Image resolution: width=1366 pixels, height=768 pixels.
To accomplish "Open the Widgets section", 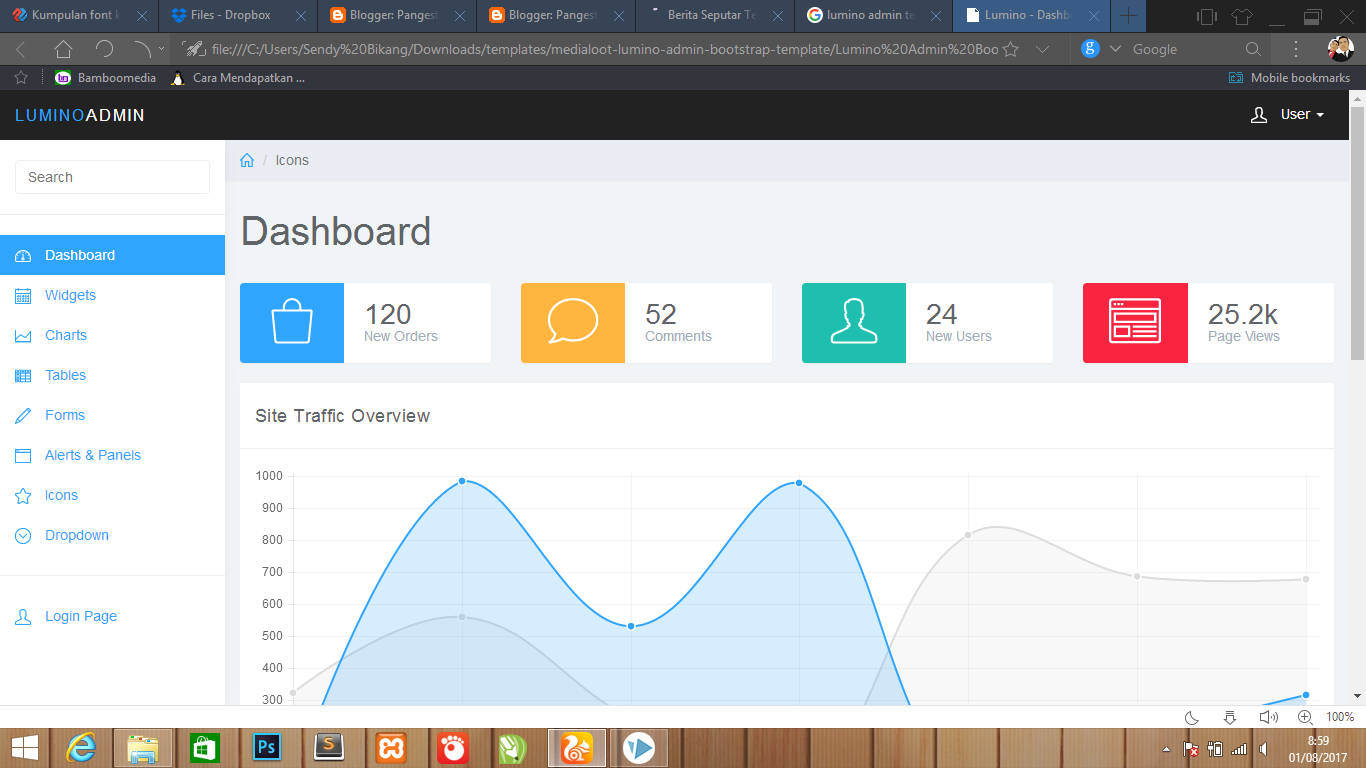I will pyautogui.click(x=70, y=295).
